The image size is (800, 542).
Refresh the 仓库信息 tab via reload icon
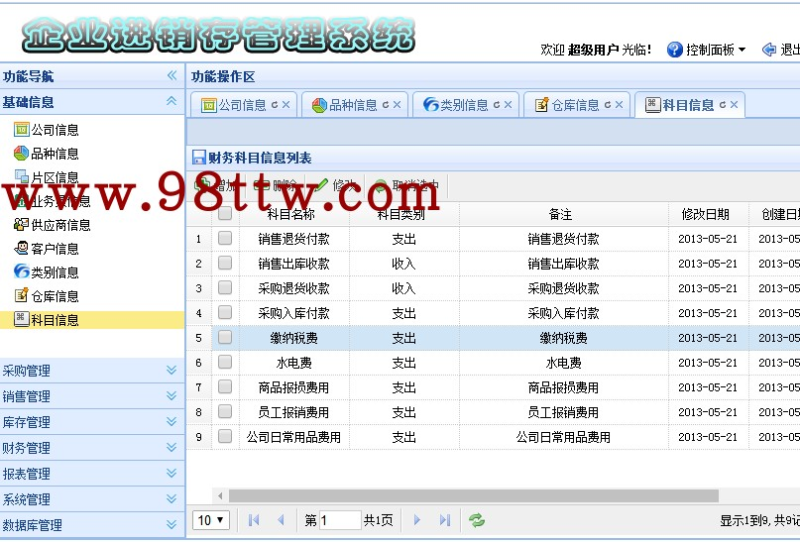608,105
